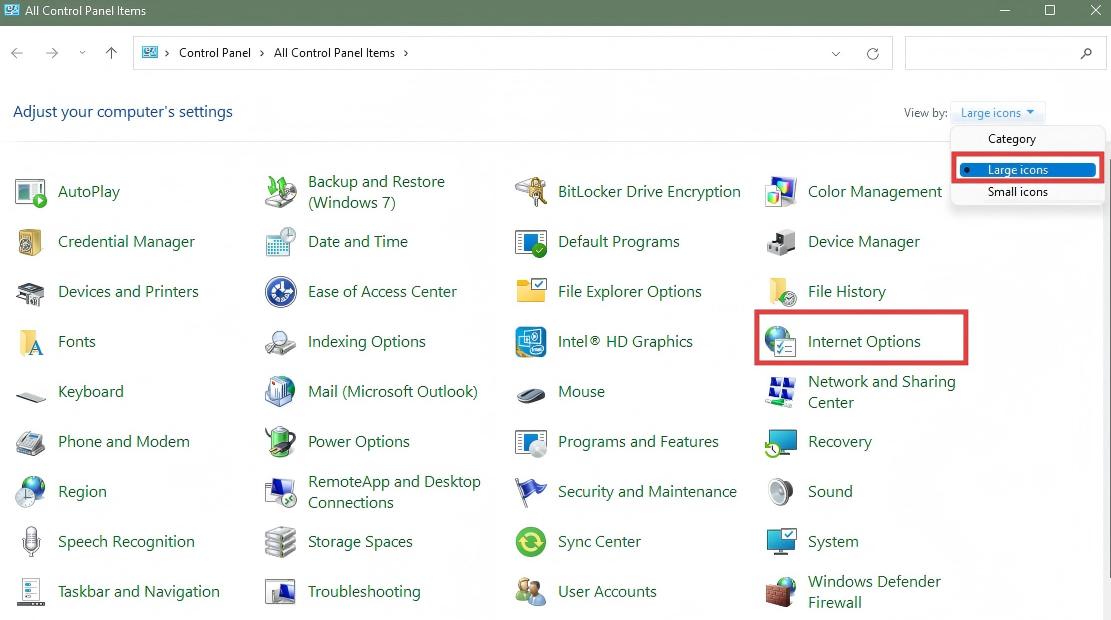Click the back navigation arrow
Viewport: 1111px width, 620px height.
pyautogui.click(x=17, y=53)
